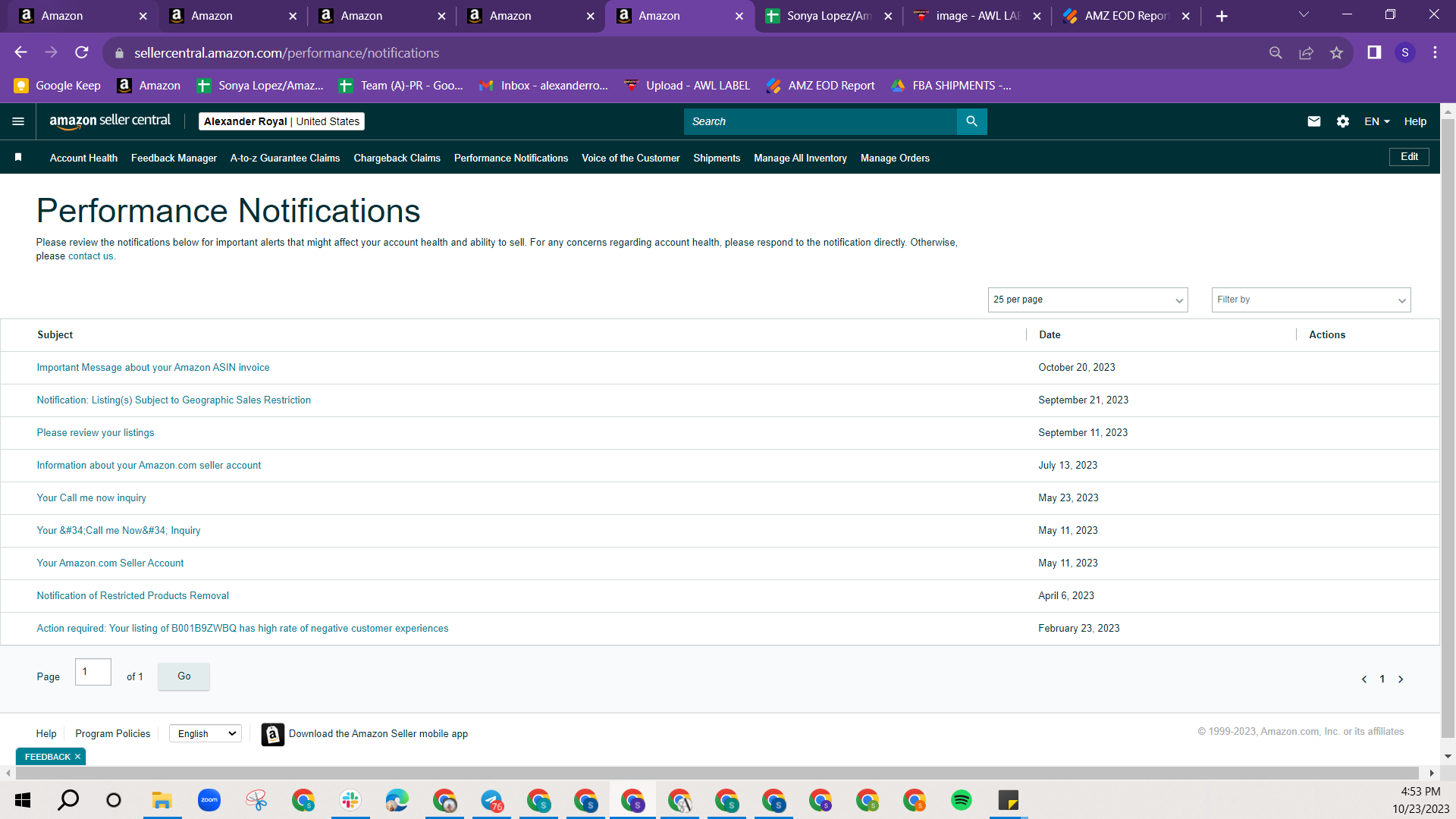
Task: Click the bookmark flag icon in navigation bar
Action: pyautogui.click(x=18, y=157)
